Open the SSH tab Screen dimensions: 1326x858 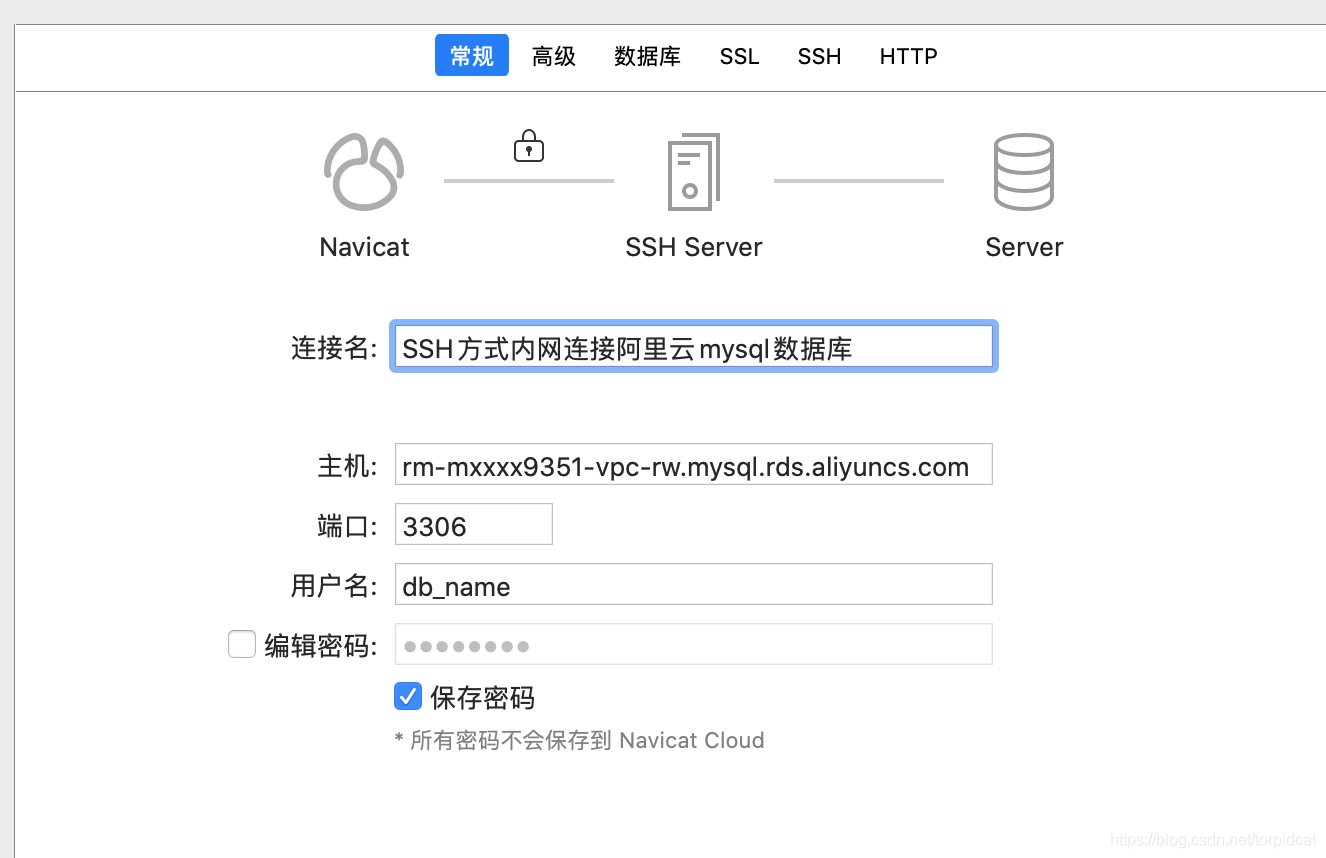pyautogui.click(x=819, y=56)
